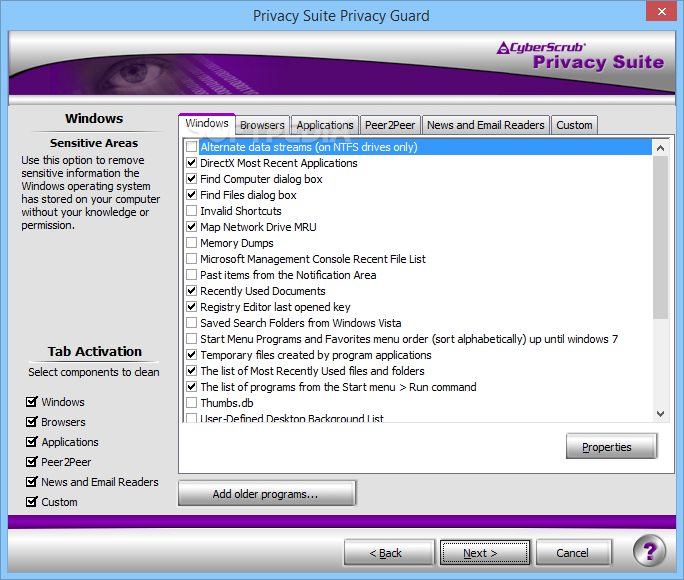Disable Windows tab activation checkbox
Viewport: 684px width, 580px height.
click(31, 402)
